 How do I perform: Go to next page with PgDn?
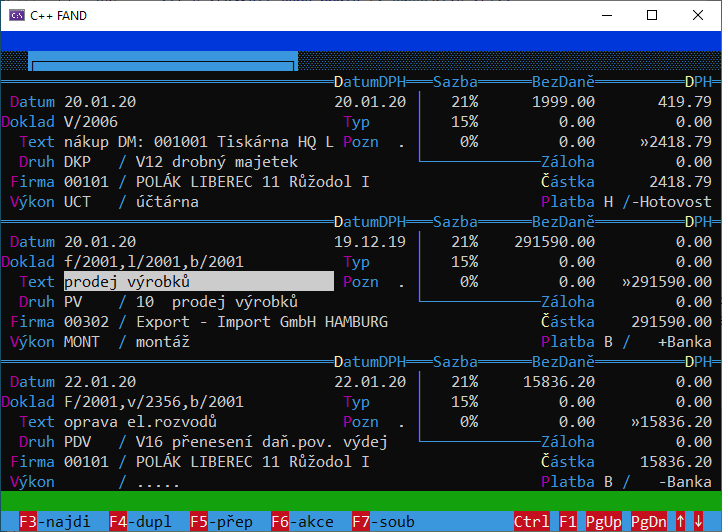click(x=648, y=521)
